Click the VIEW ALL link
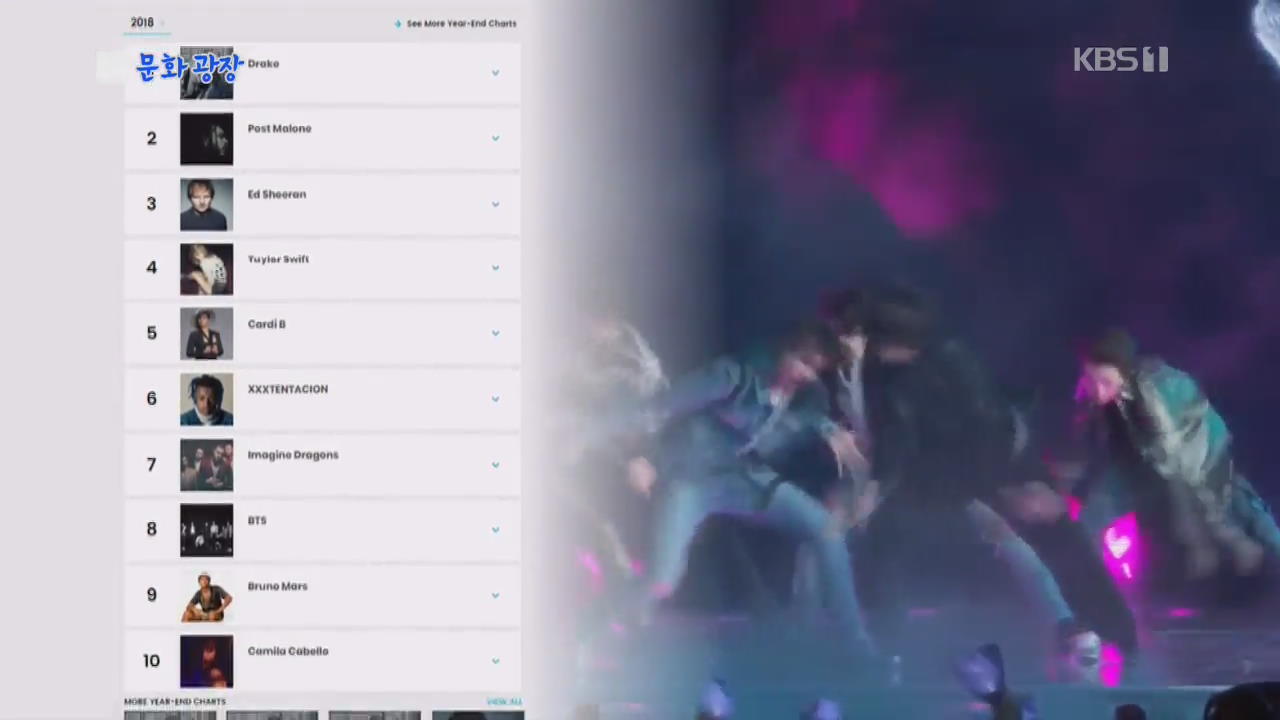This screenshot has height=720, width=1280. [x=504, y=702]
